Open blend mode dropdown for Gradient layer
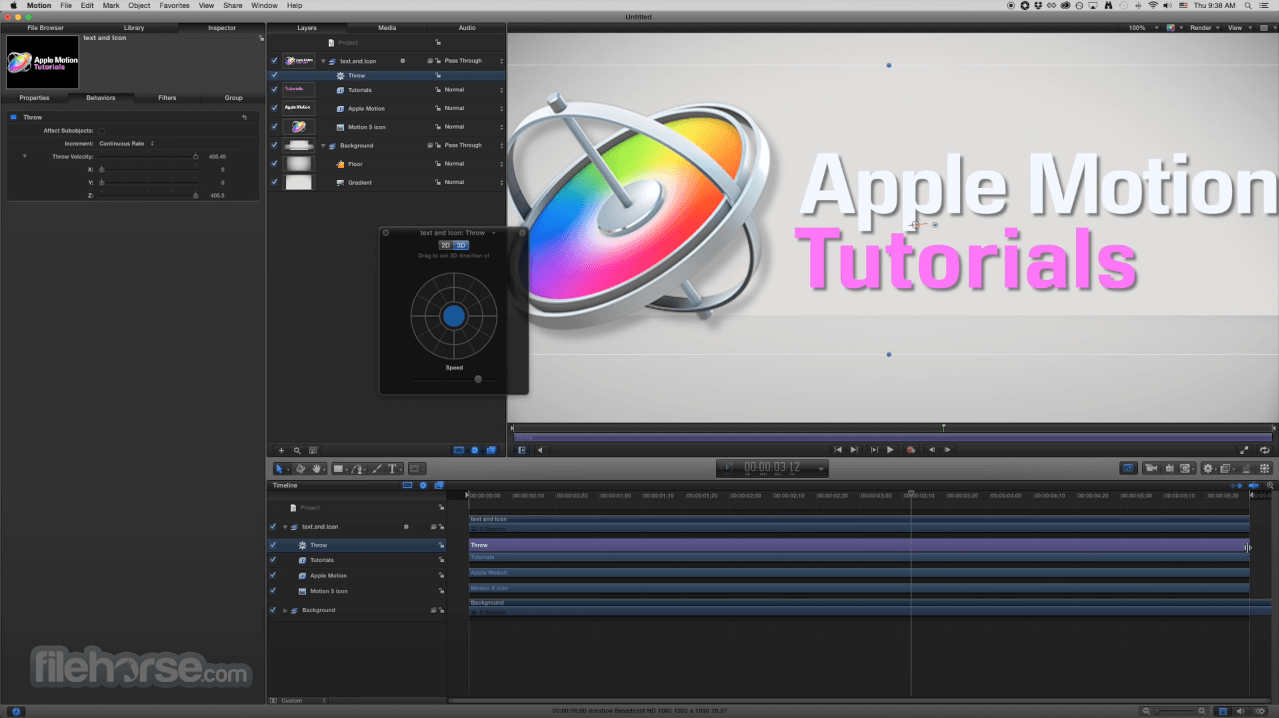The height and width of the screenshot is (718, 1279). coord(473,182)
